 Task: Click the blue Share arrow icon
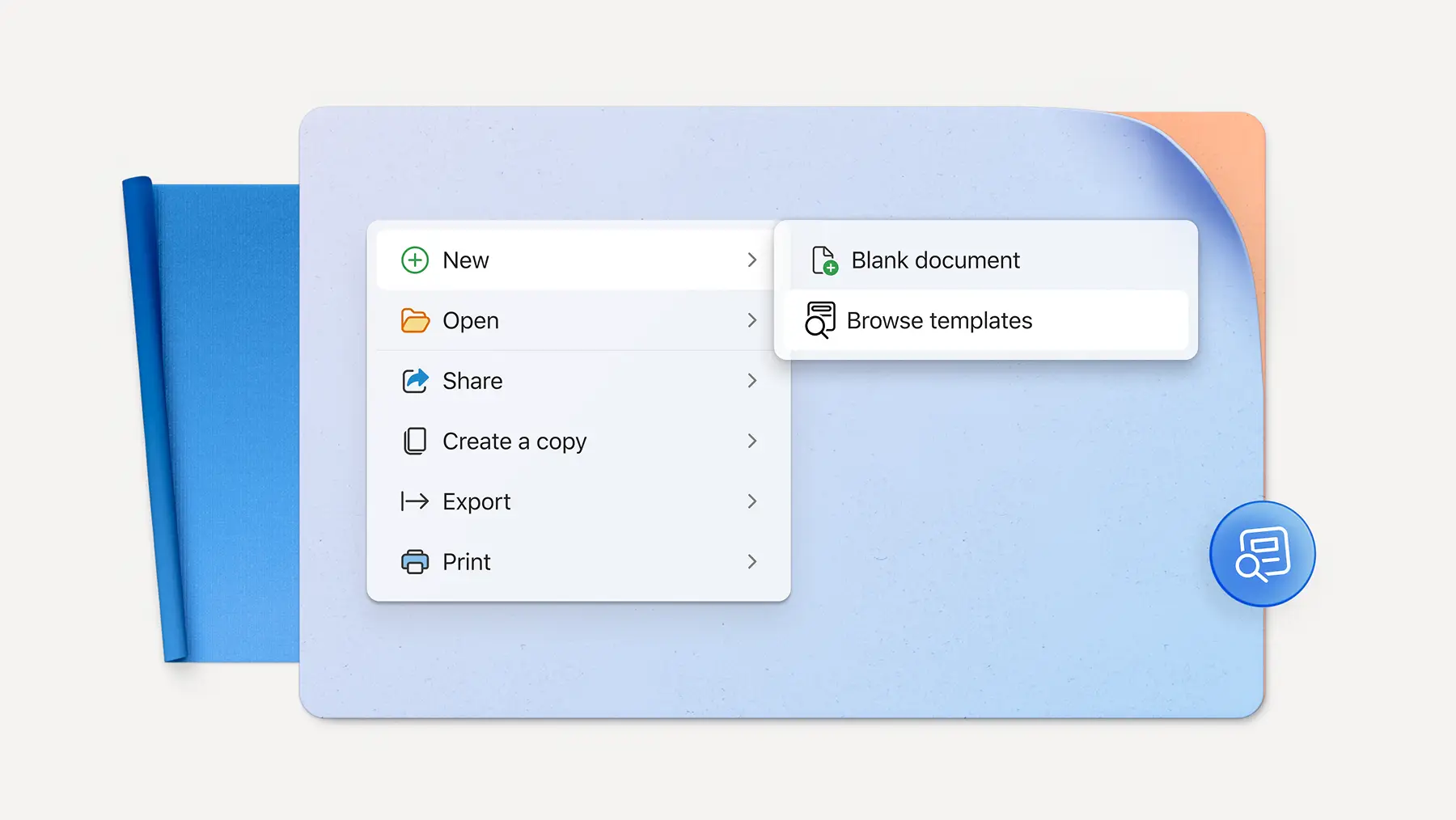pyautogui.click(x=415, y=380)
